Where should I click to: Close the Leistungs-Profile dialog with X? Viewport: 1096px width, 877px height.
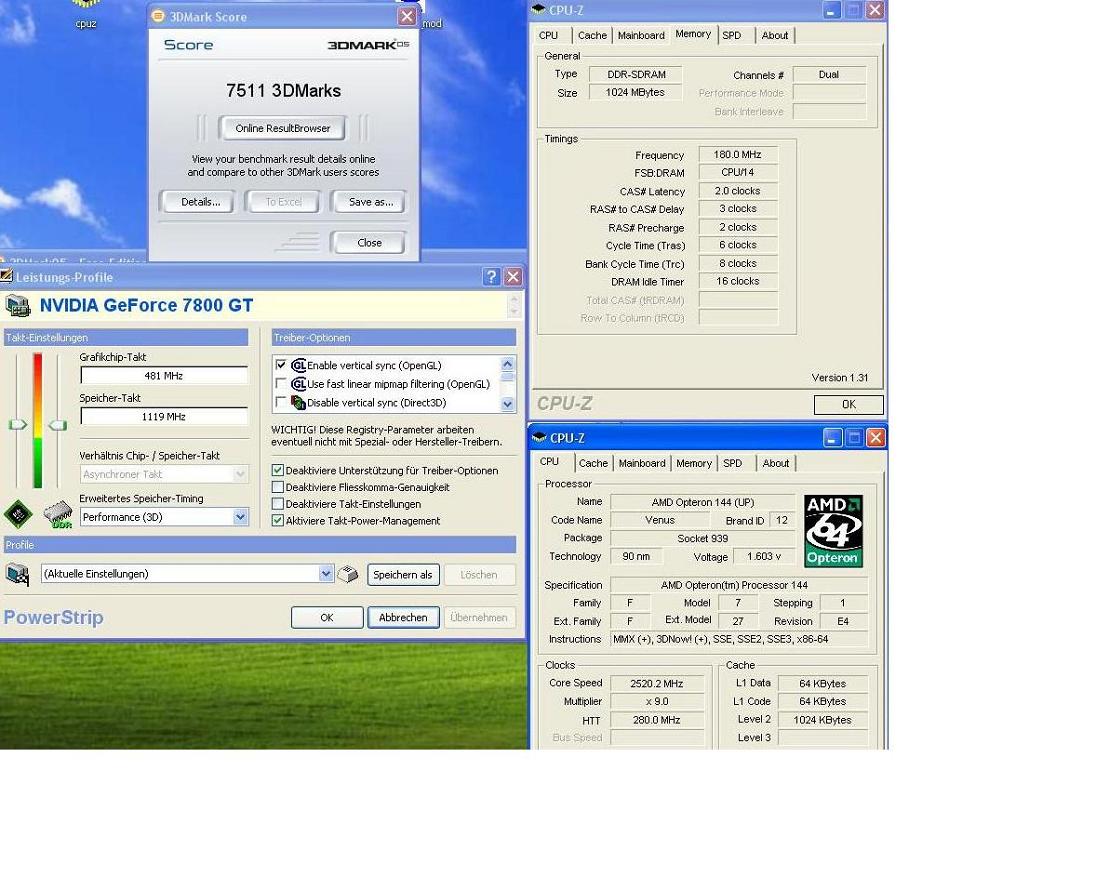[x=513, y=277]
